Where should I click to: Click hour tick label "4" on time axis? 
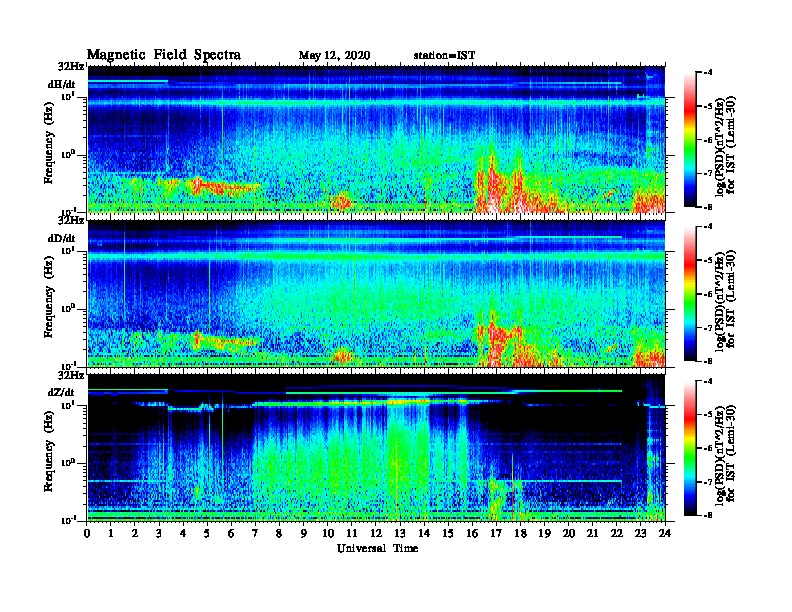click(183, 534)
